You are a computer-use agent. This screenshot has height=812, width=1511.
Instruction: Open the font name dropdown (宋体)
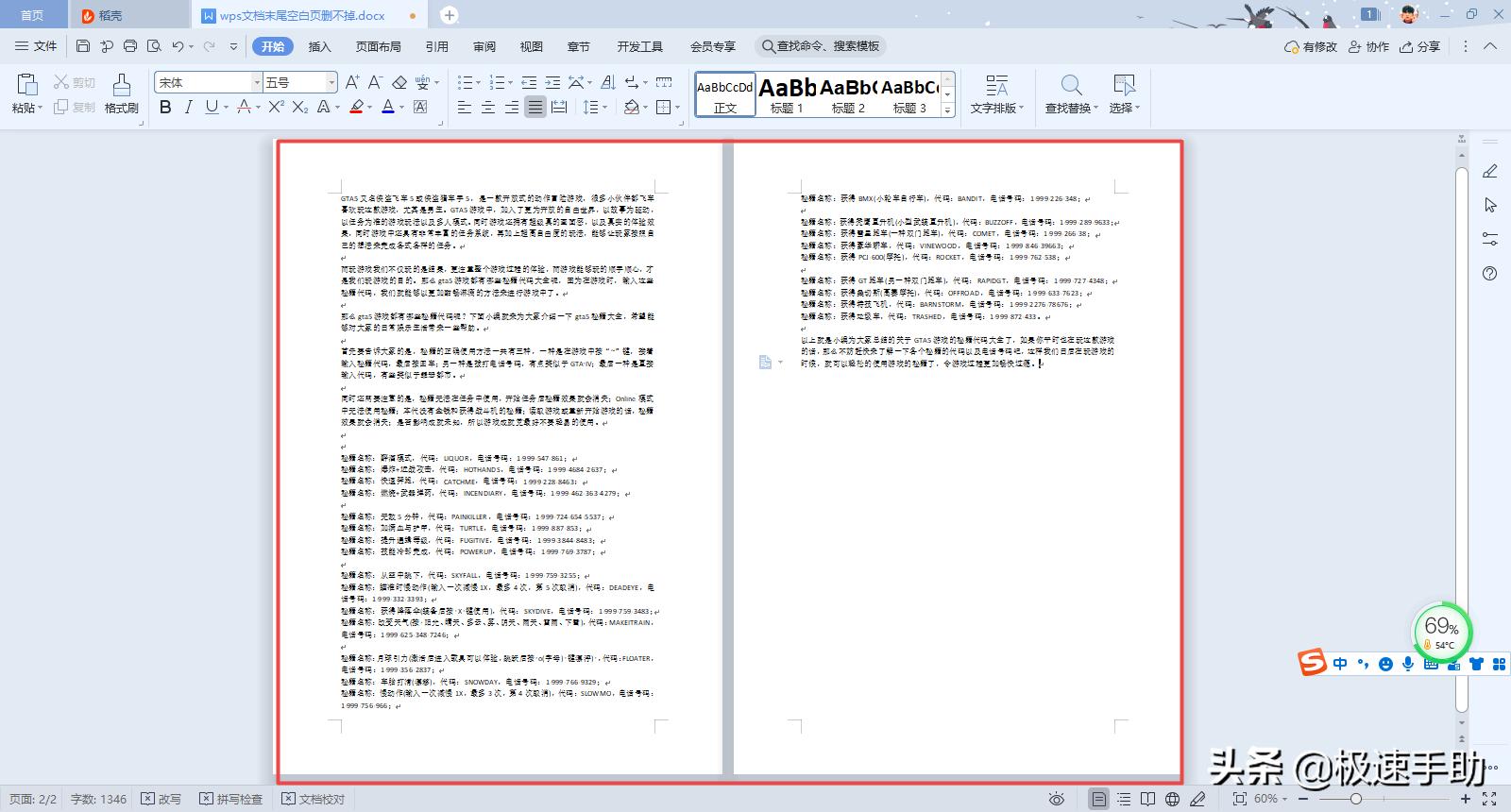pyautogui.click(x=256, y=82)
